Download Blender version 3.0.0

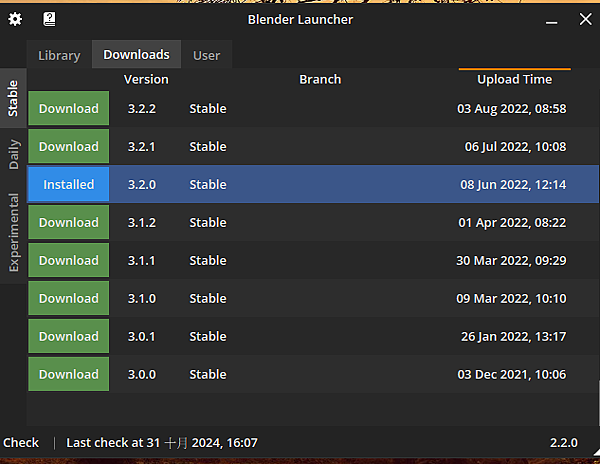[69, 374]
